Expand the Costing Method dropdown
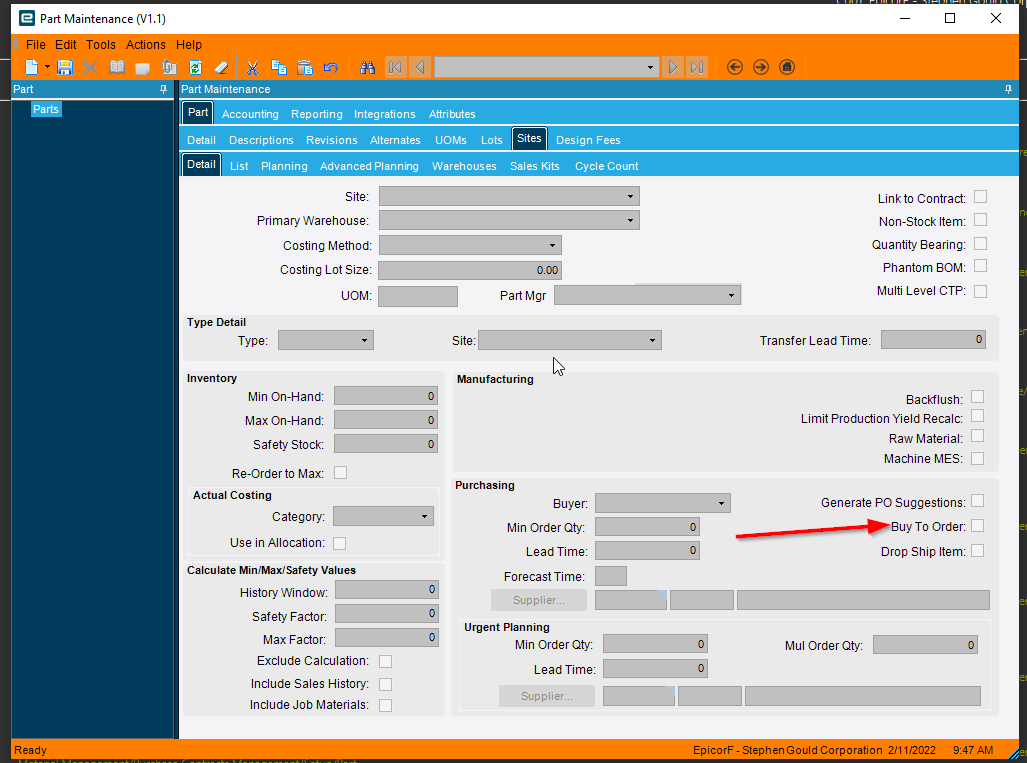 pyautogui.click(x=552, y=246)
